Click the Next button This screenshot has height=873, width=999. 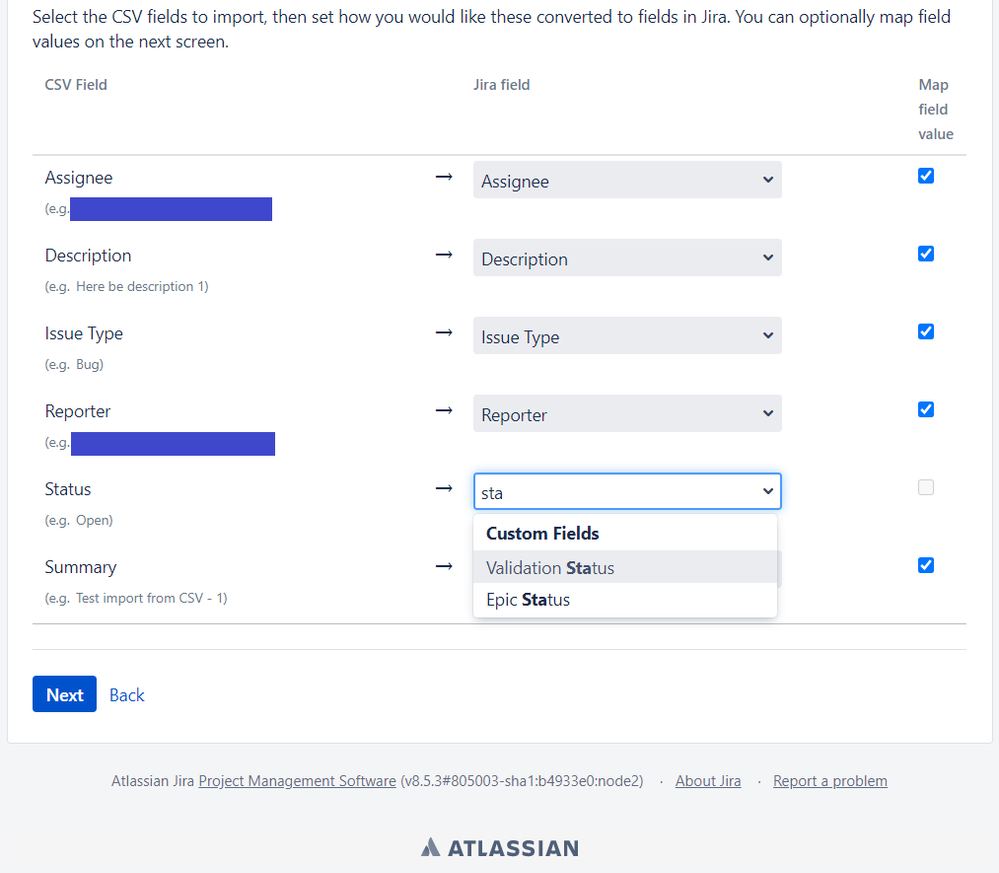(64, 694)
